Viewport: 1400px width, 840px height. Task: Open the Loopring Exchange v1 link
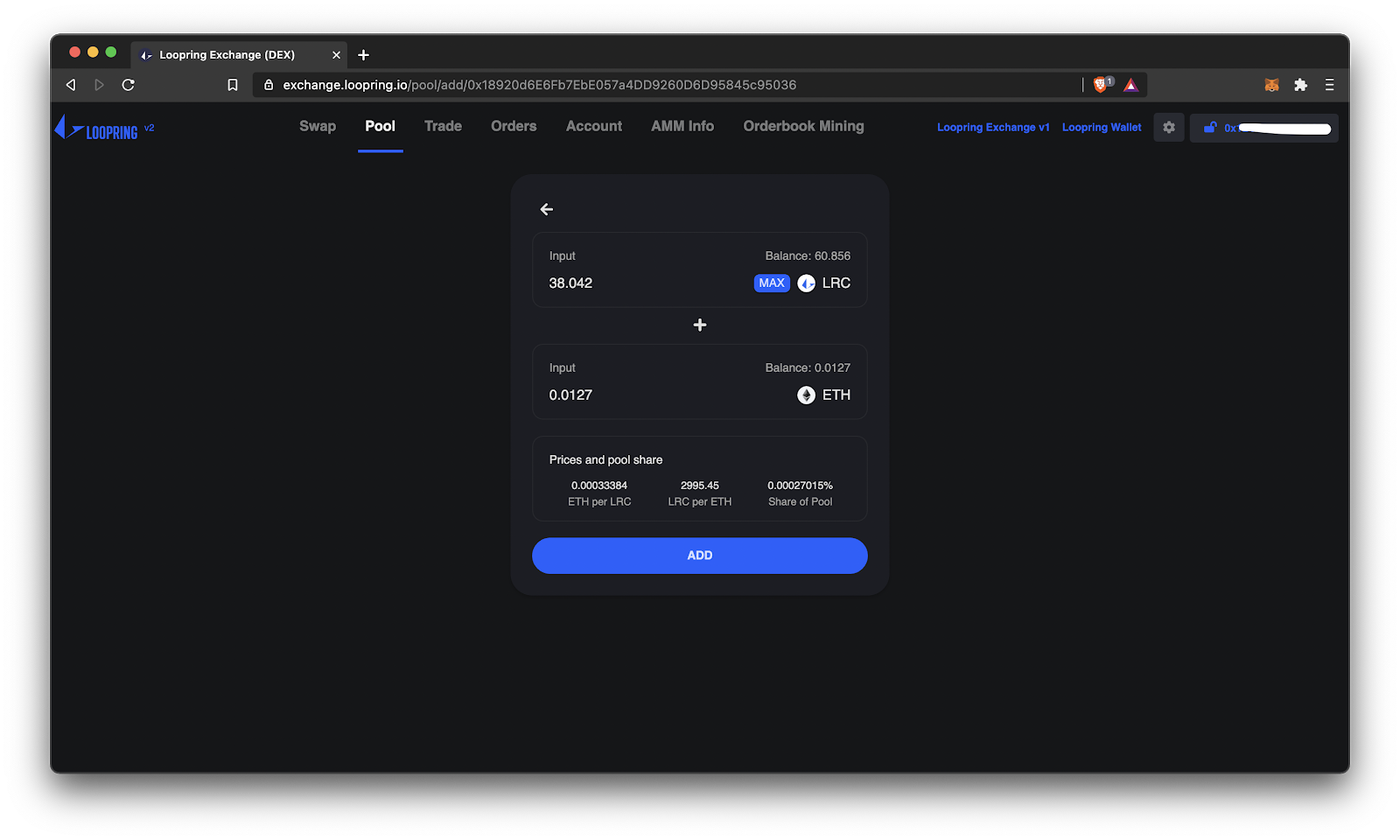click(993, 128)
